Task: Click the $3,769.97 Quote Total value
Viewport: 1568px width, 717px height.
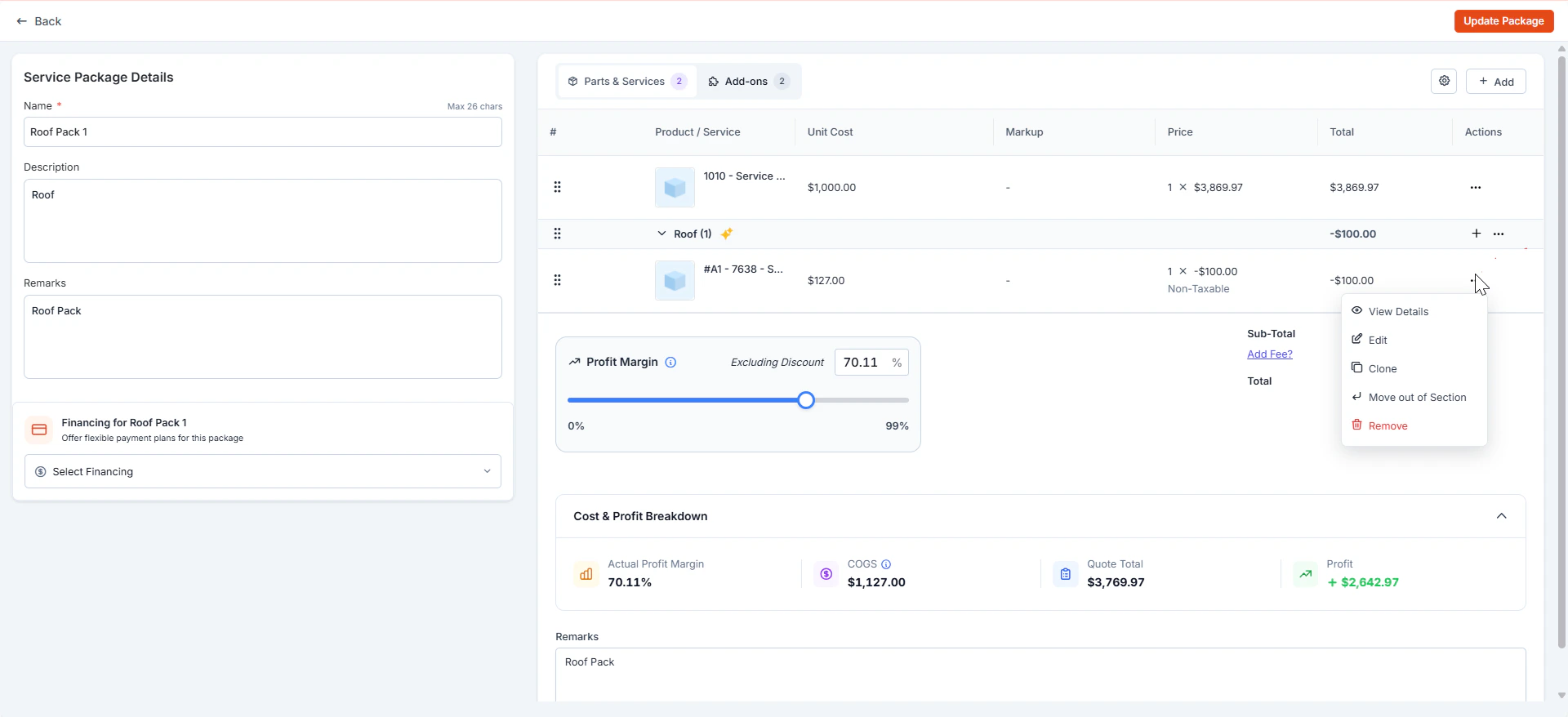Action: tap(1116, 582)
